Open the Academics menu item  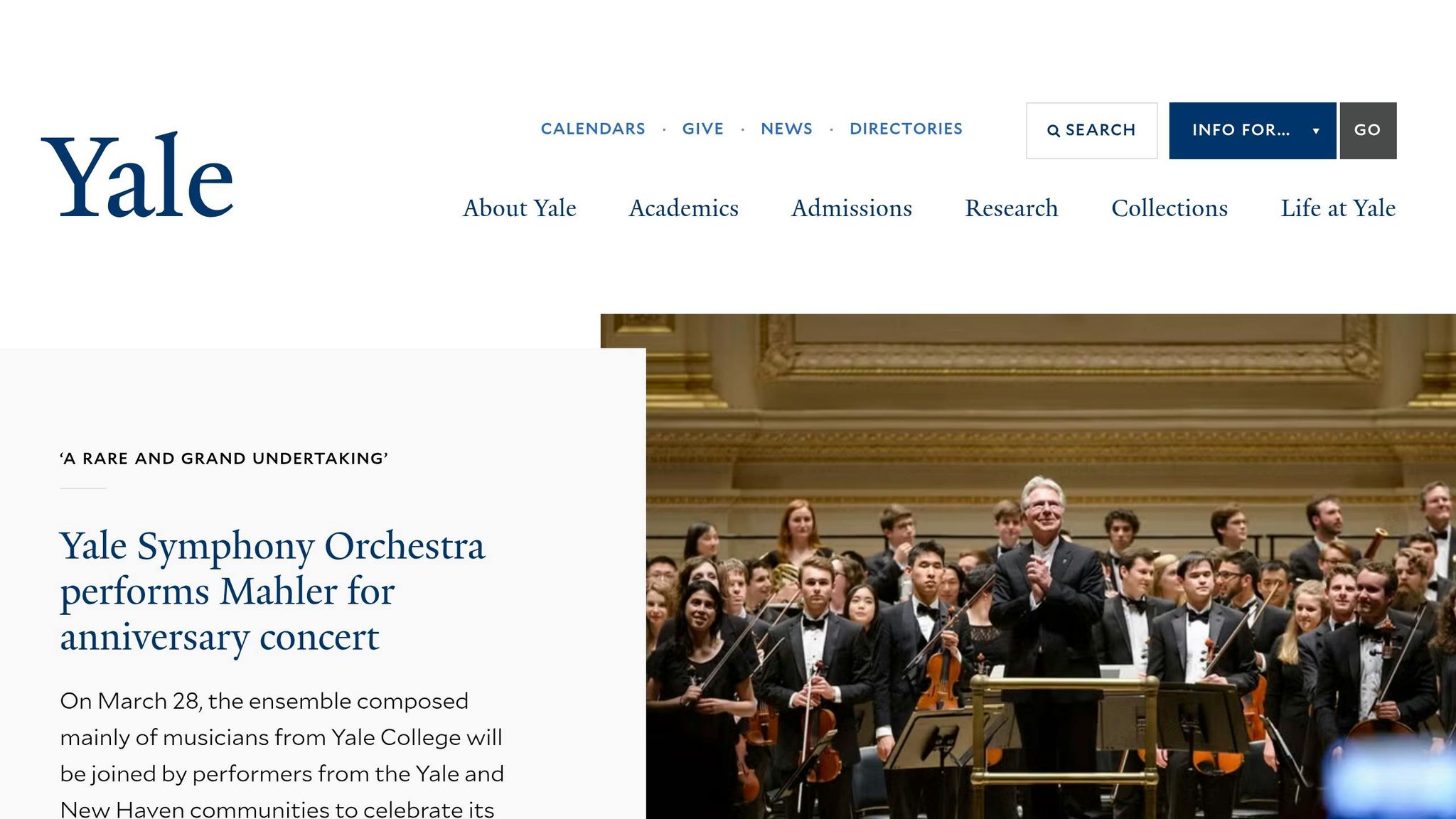pyautogui.click(x=684, y=208)
